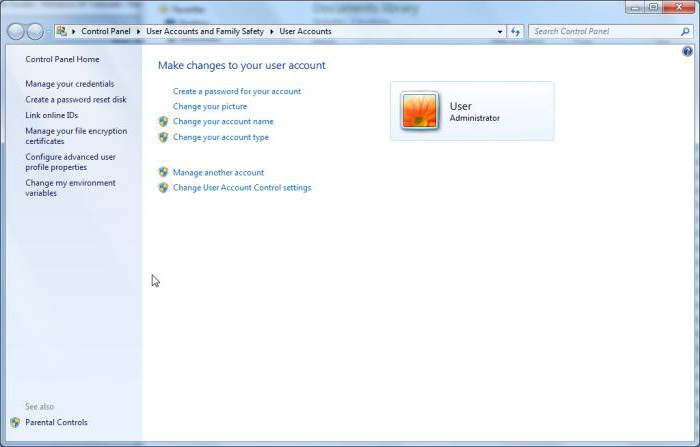Click shield icon beside Manage another account
Image resolution: width=700 pixels, height=447 pixels.
click(163, 172)
